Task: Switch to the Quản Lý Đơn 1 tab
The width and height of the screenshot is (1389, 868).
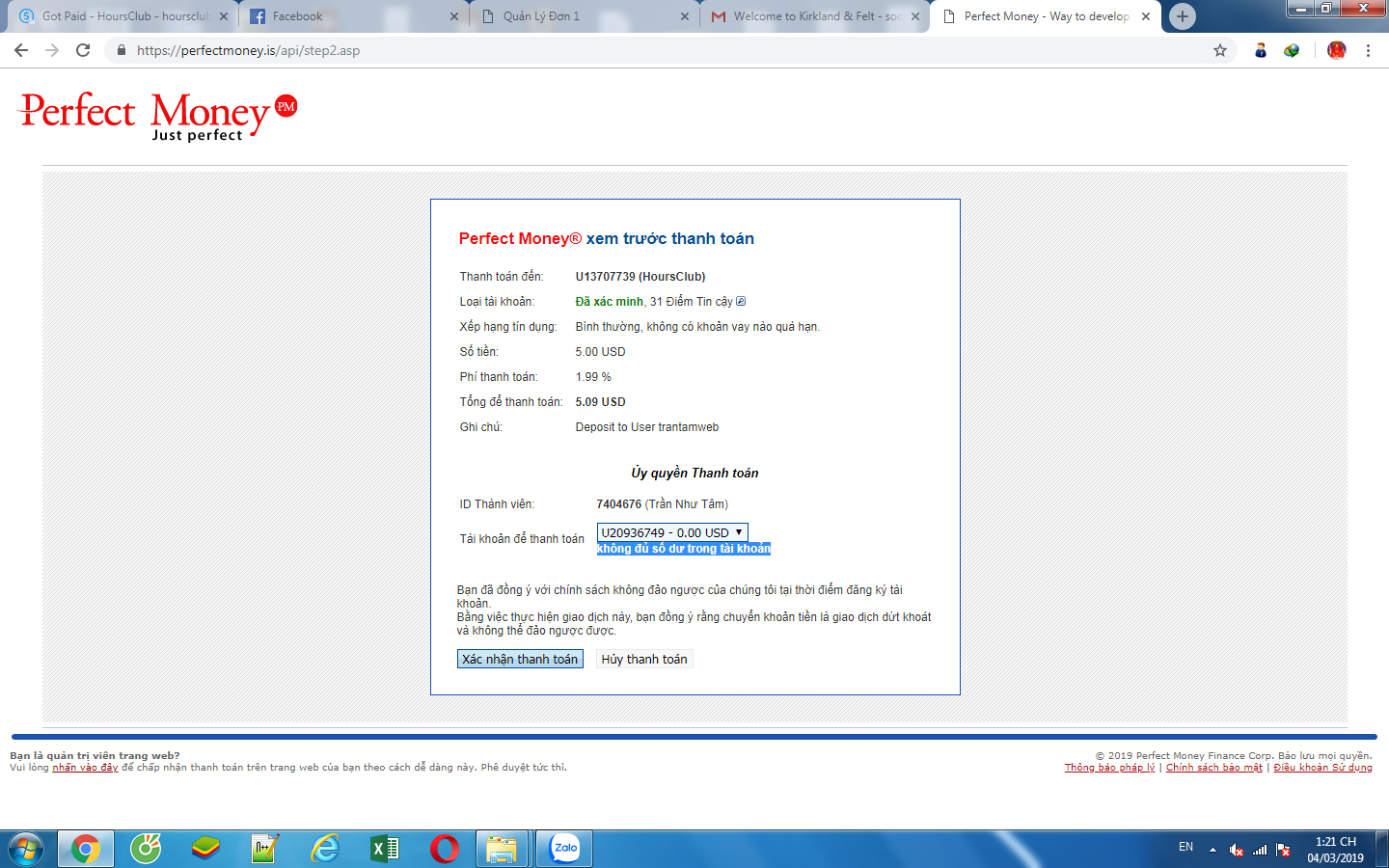Action: pos(584,16)
